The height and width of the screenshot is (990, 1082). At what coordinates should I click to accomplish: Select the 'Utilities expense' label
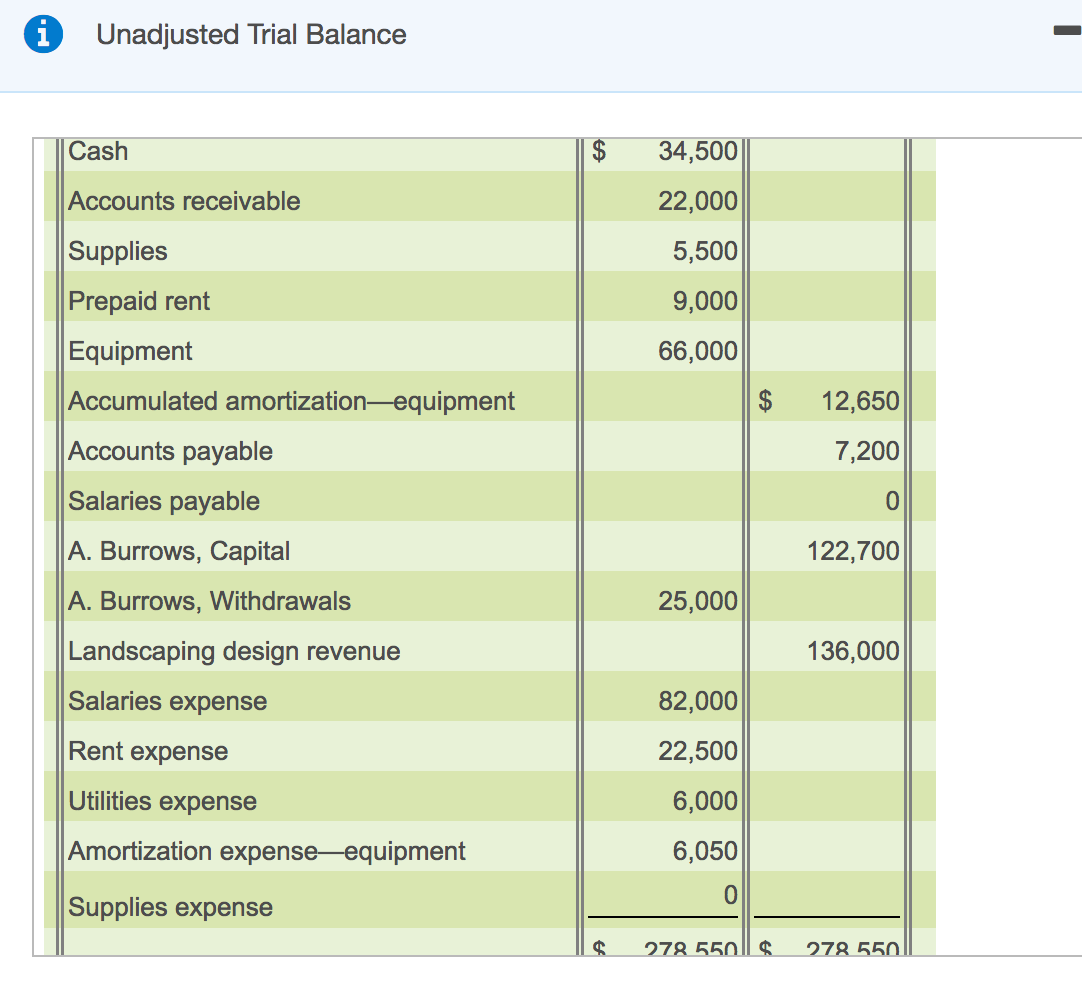(x=163, y=802)
